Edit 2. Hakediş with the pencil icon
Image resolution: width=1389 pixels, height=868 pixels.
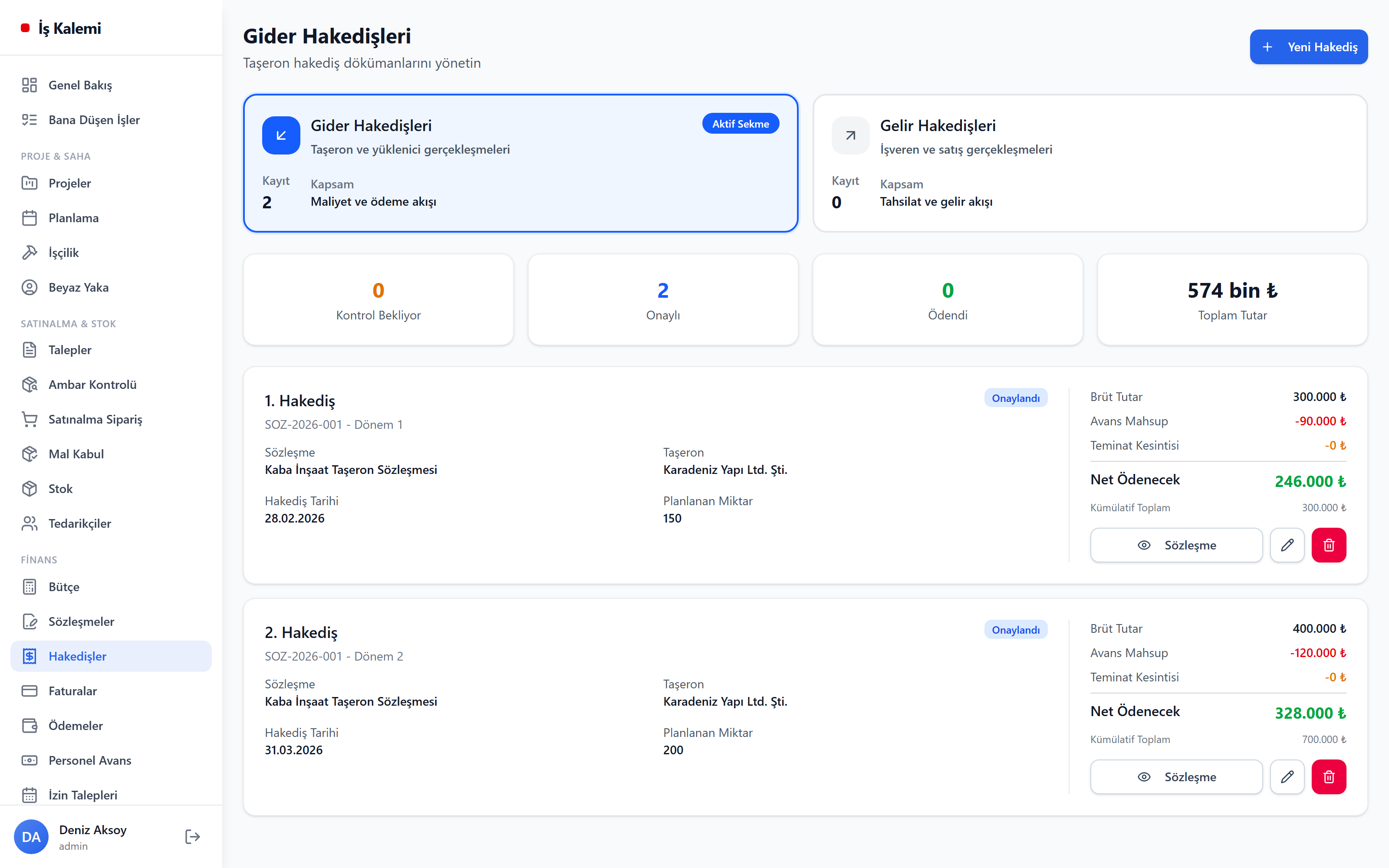1287,777
